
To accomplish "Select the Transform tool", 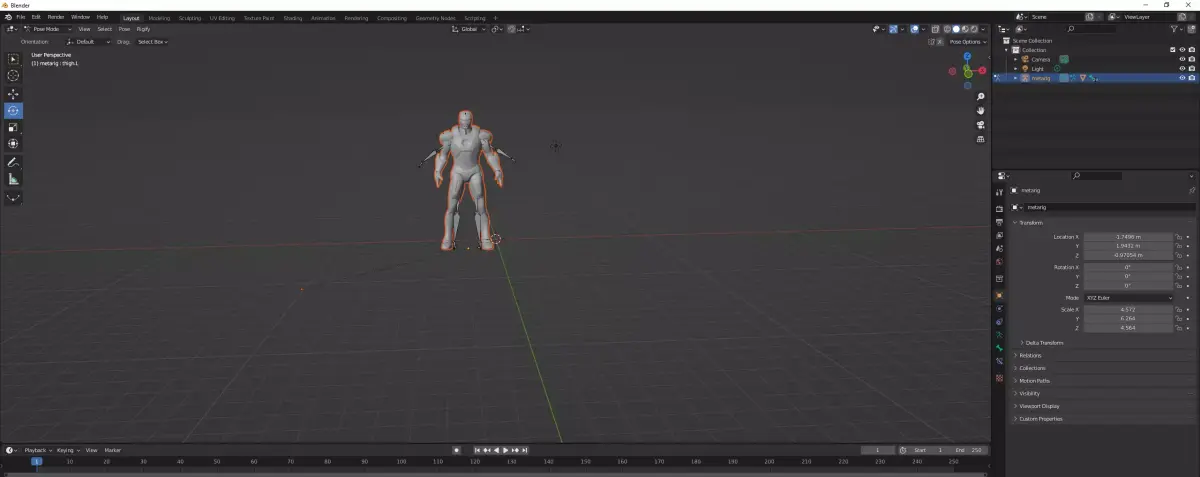I will coord(13,144).
